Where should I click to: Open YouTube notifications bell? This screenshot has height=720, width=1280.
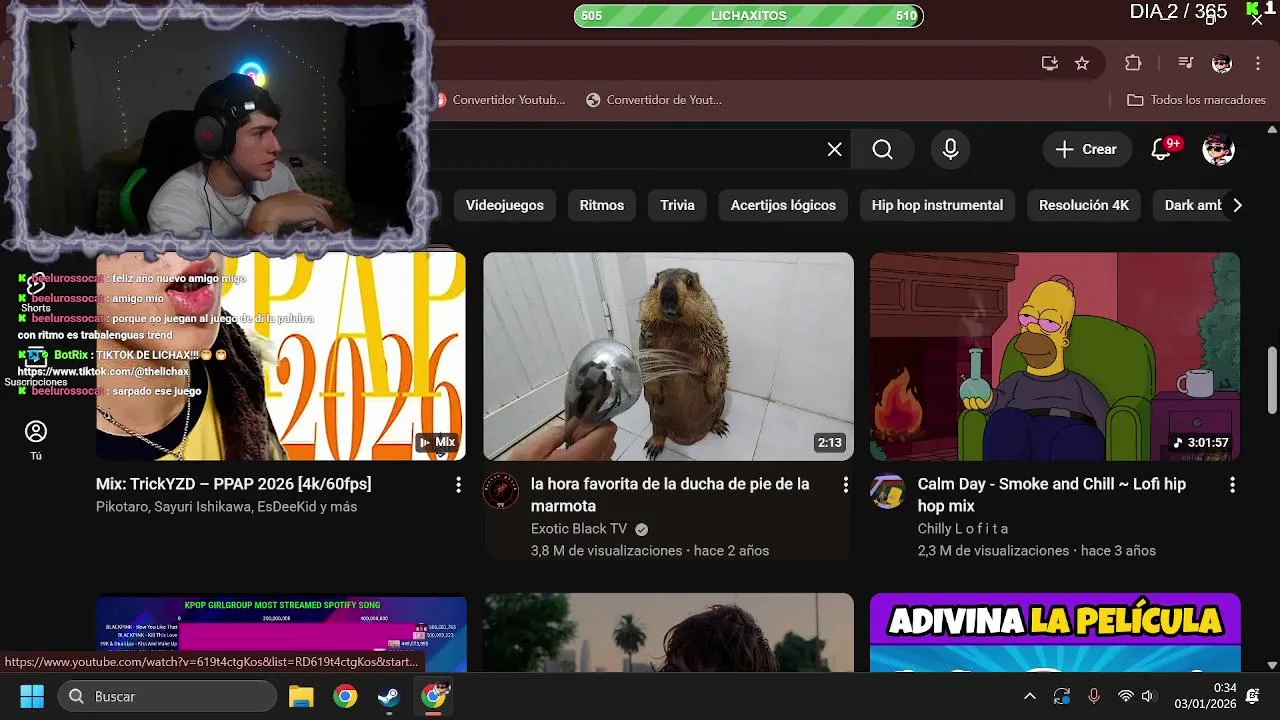pos(1161,149)
